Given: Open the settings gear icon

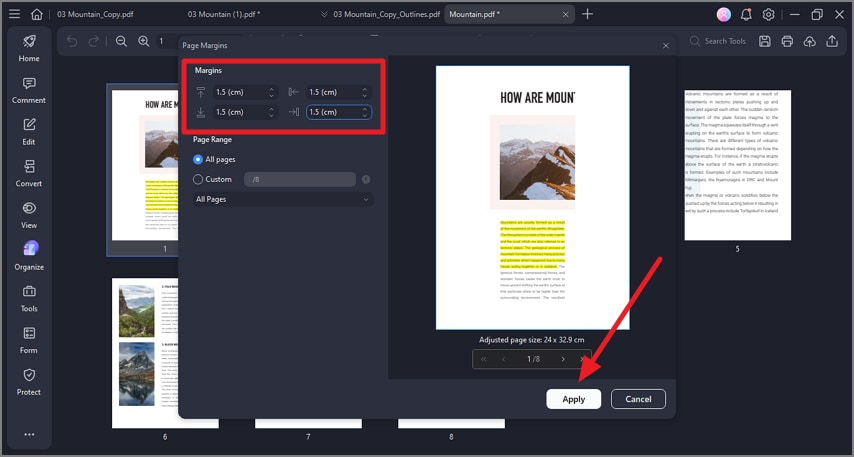Looking at the screenshot, I should tap(768, 15).
